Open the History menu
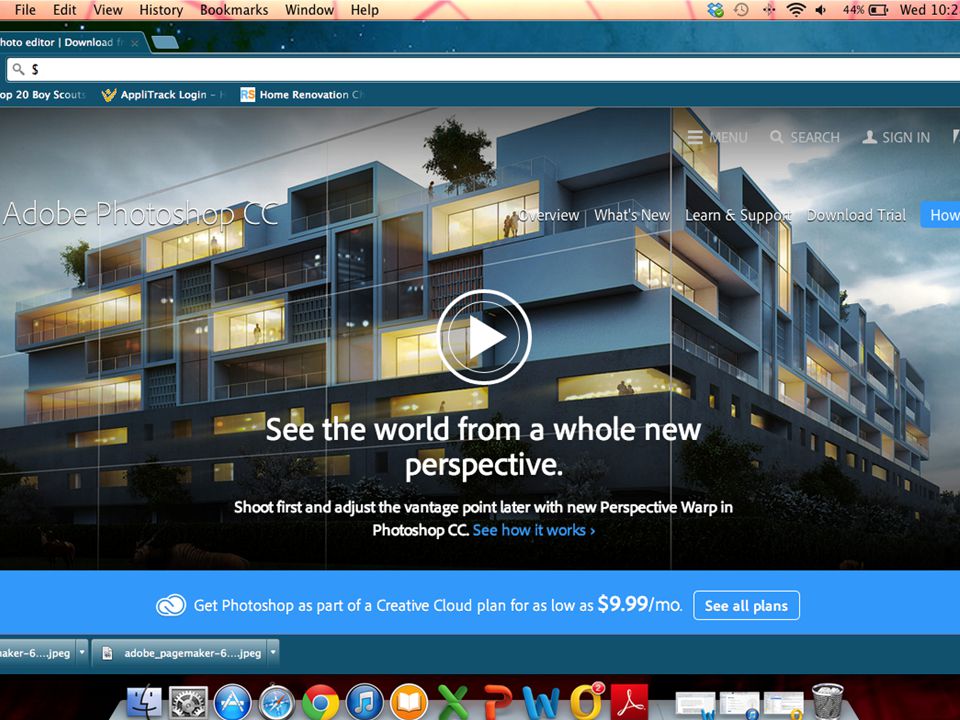The width and height of the screenshot is (960, 720). click(x=161, y=10)
